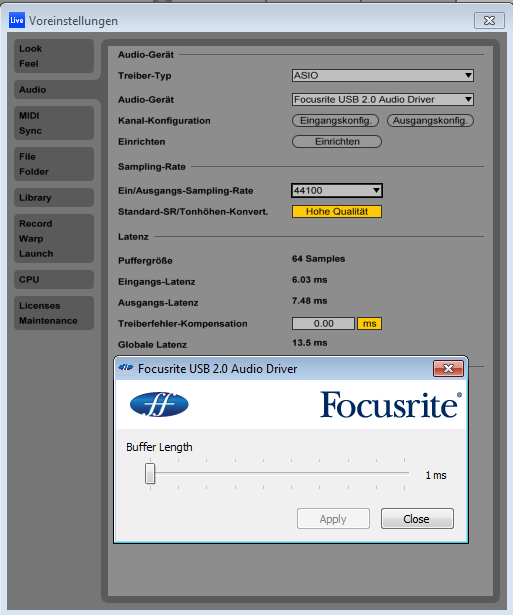
Task: Click Close in the Focusrite driver dialog
Action: pyautogui.click(x=417, y=519)
